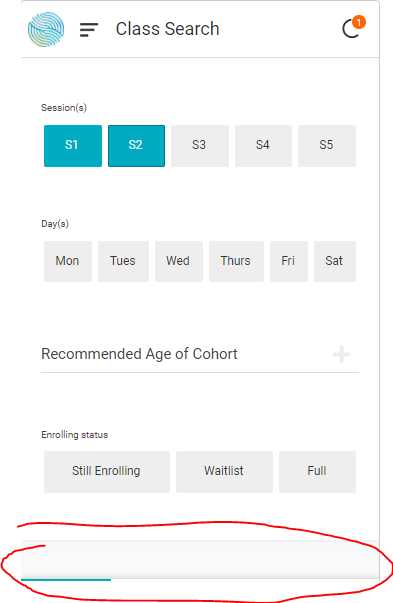Filter classes by Tues
The image size is (393, 603).
pyautogui.click(x=123, y=262)
